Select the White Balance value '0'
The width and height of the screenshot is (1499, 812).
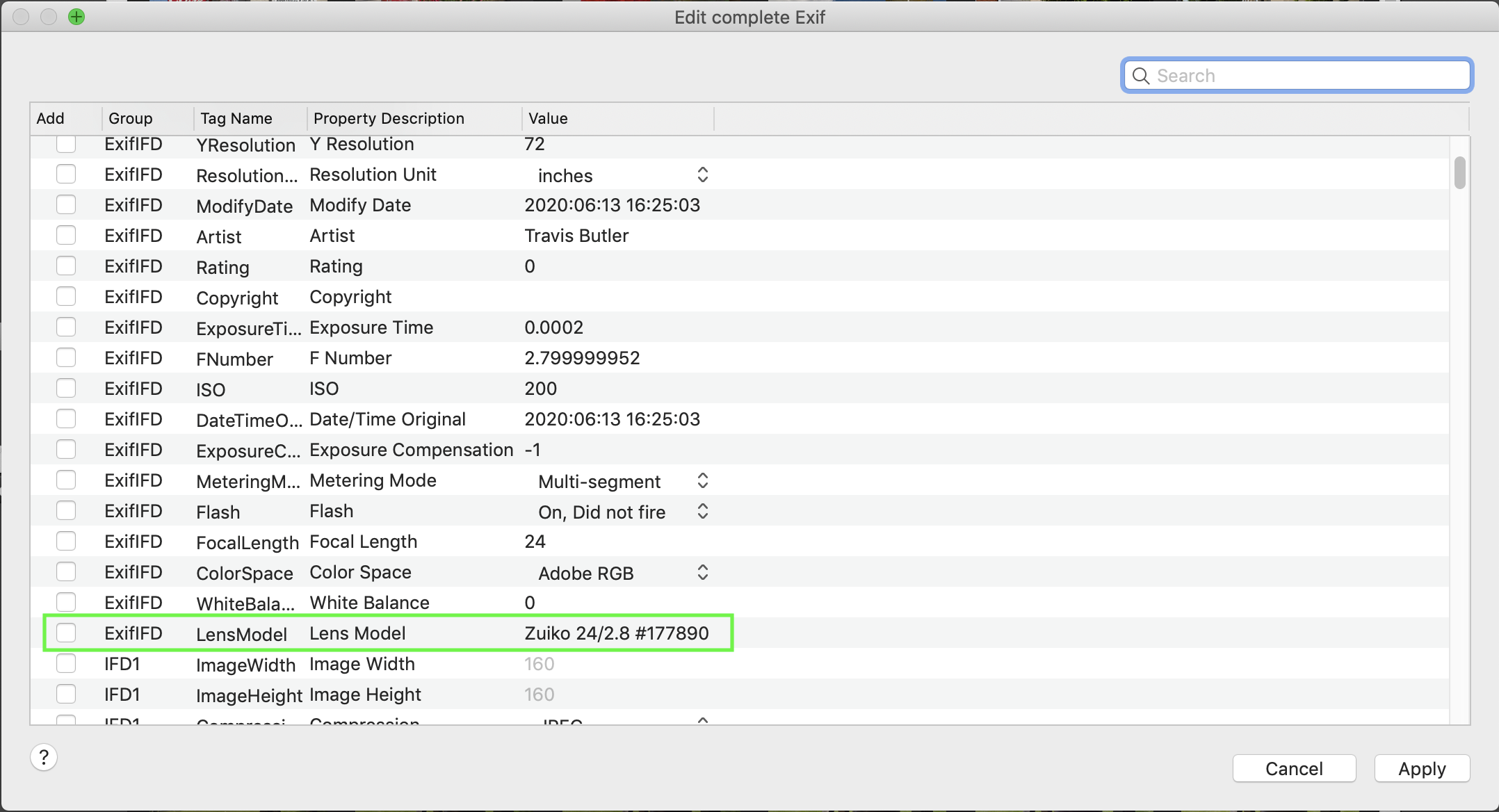tap(530, 603)
